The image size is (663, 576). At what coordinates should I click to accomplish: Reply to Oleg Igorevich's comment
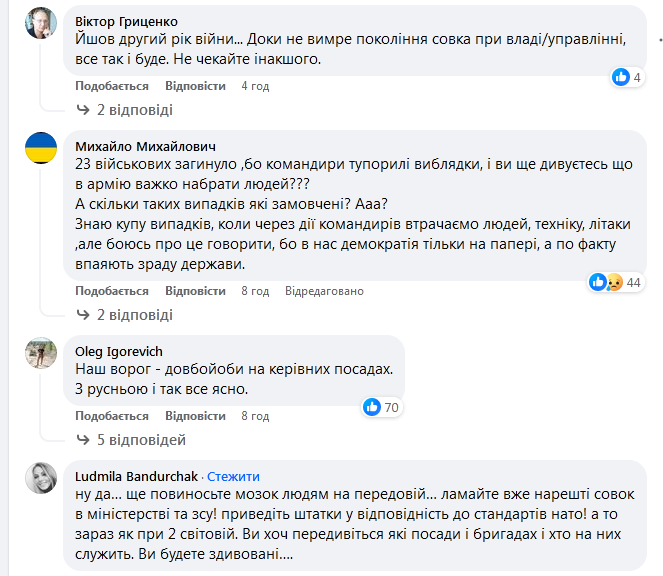click(x=195, y=415)
